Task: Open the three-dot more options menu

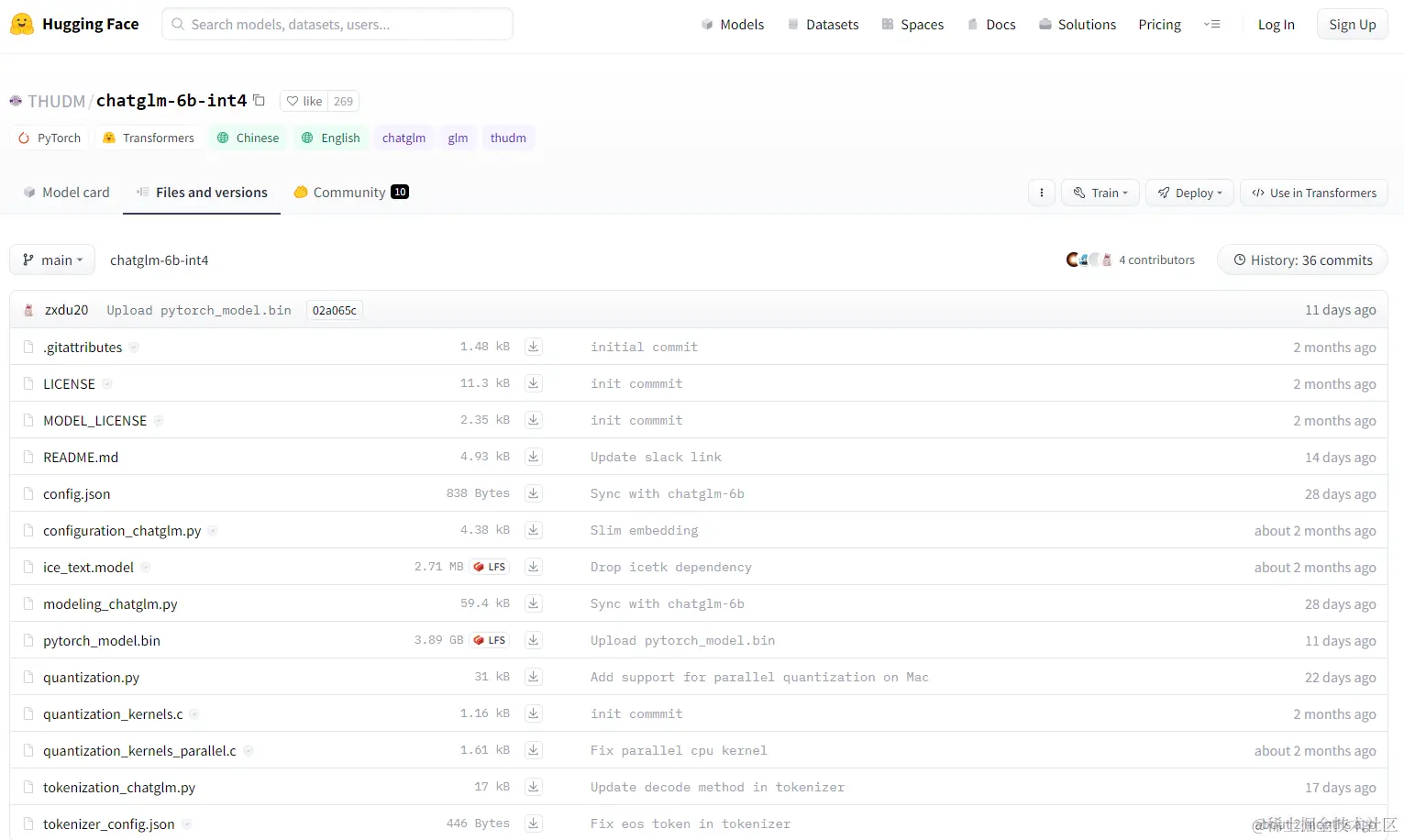Action: (x=1041, y=193)
